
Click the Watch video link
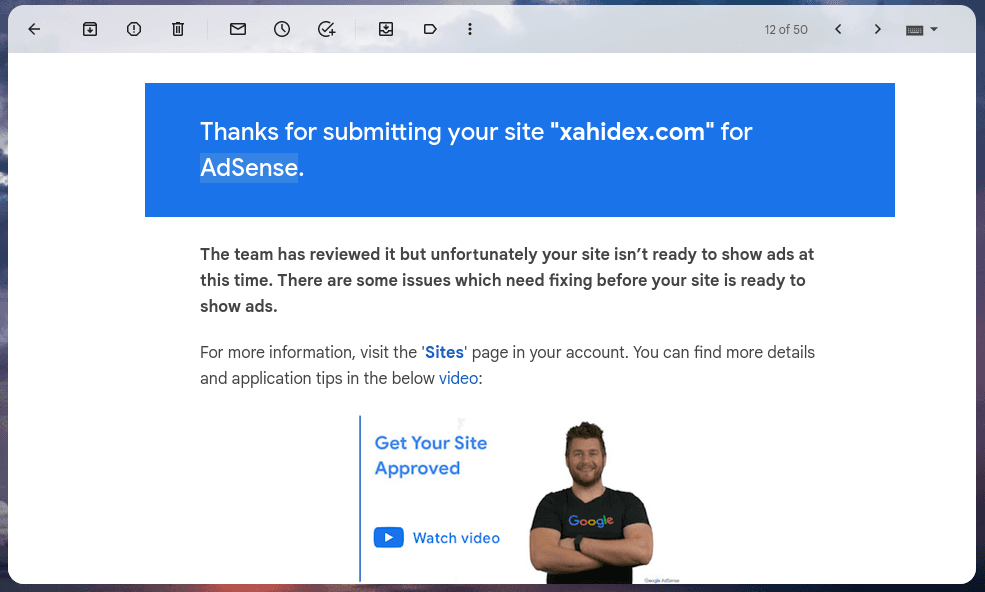(455, 537)
